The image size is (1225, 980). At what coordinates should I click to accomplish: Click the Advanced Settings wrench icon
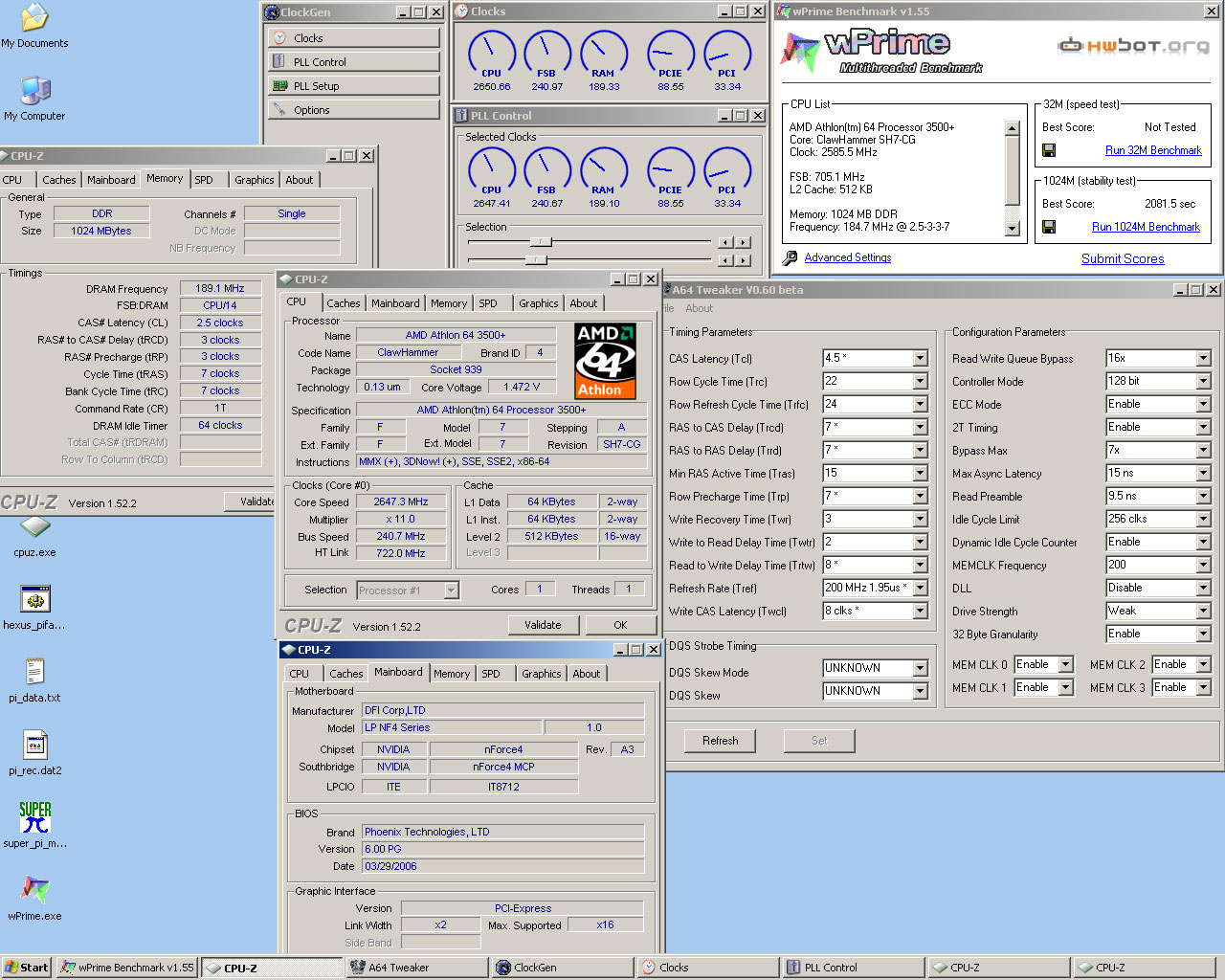point(791,257)
